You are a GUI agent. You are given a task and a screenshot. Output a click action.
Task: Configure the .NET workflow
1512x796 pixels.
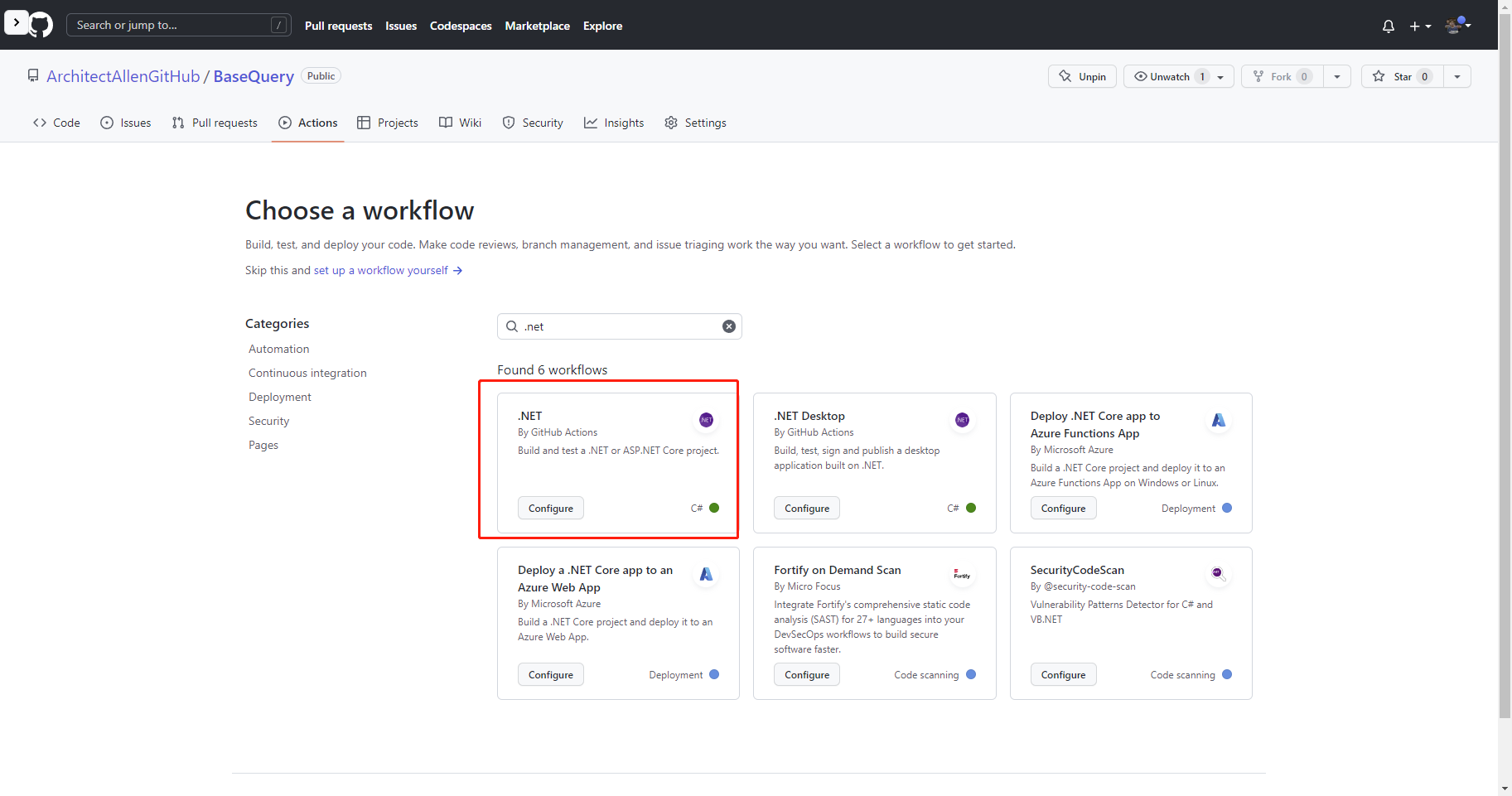coord(551,509)
